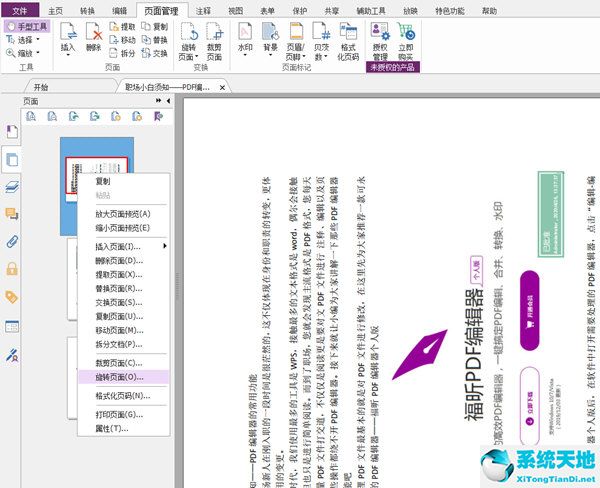The image size is (600, 488).
Task: Click the fourth icon in Pages panel toolbar
Action: (x=95, y=116)
